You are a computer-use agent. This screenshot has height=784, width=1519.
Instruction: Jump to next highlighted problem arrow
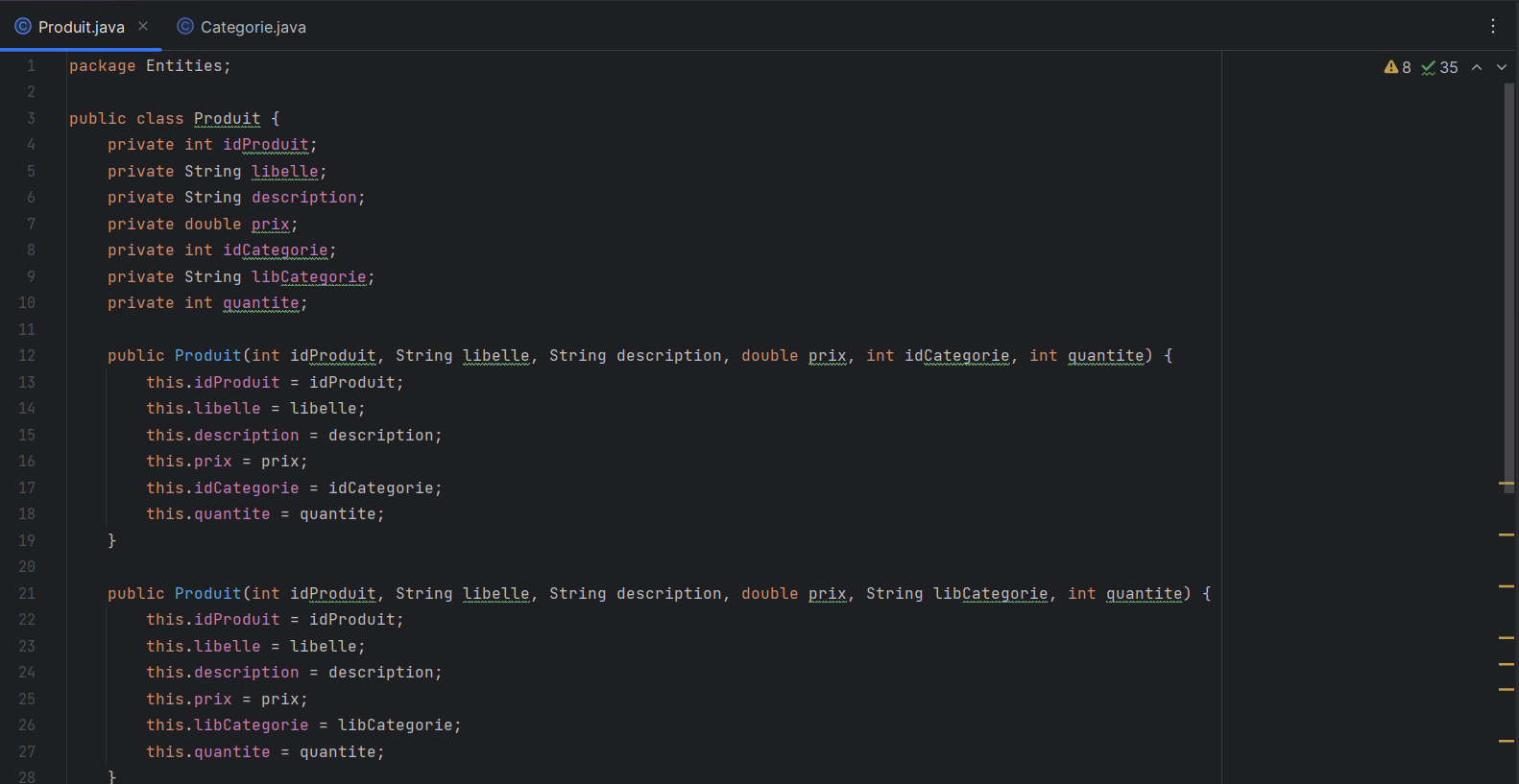pyautogui.click(x=1502, y=67)
